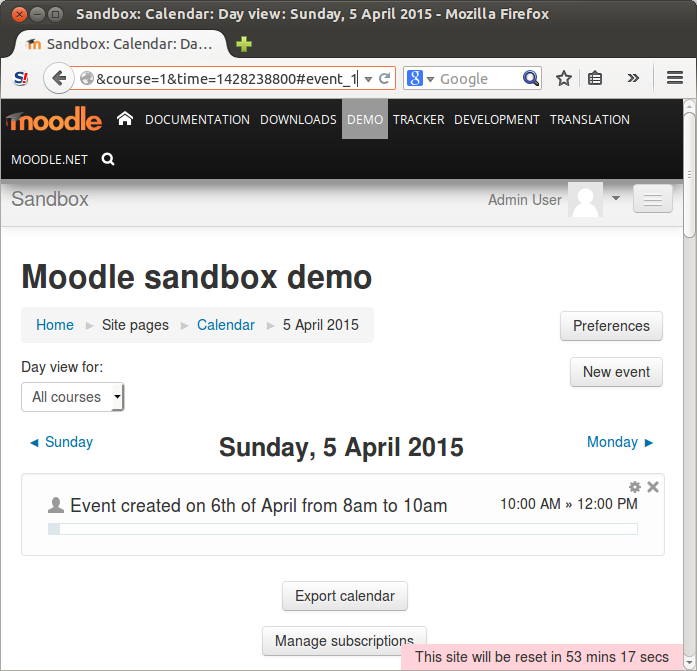Follow the Home breadcrumb link
The width and height of the screenshot is (697, 671).
(x=55, y=325)
